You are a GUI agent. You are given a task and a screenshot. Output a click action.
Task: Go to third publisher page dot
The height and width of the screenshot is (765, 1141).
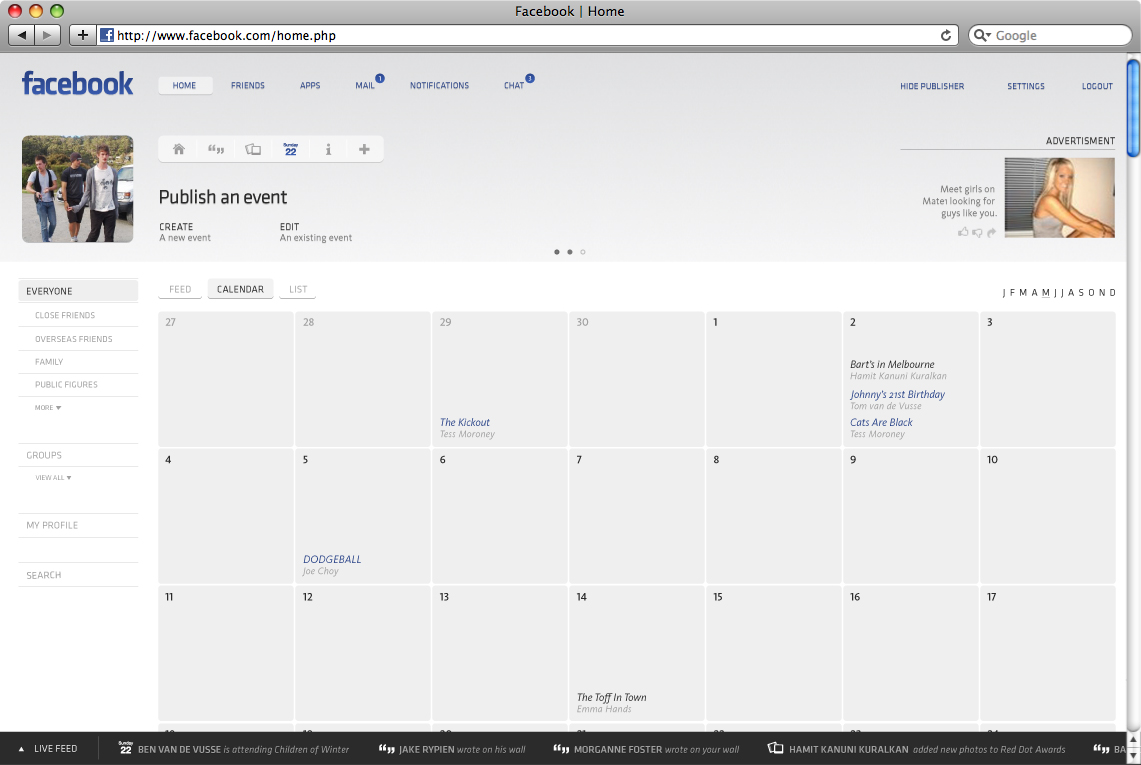583,252
